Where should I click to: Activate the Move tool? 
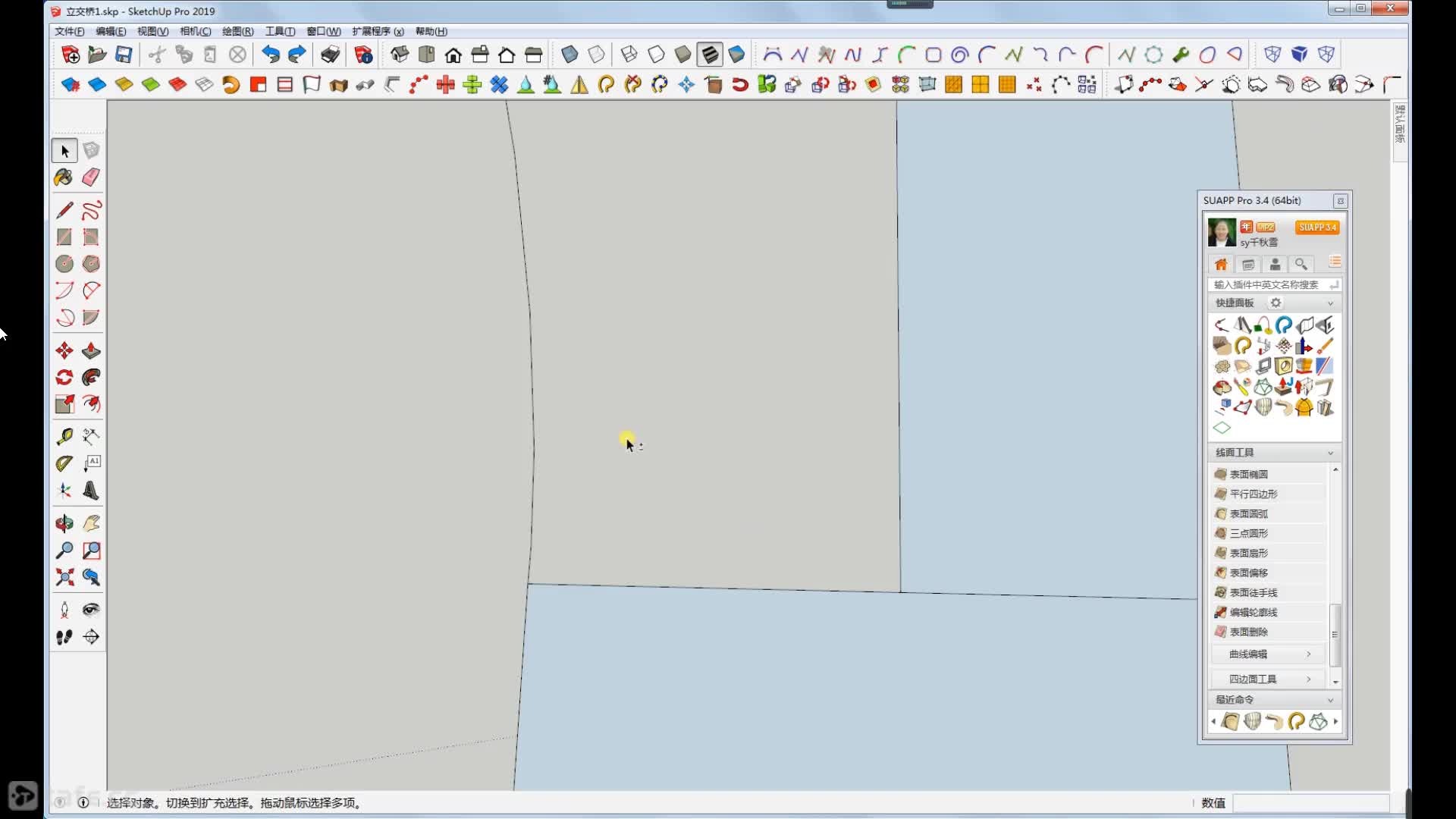(64, 350)
